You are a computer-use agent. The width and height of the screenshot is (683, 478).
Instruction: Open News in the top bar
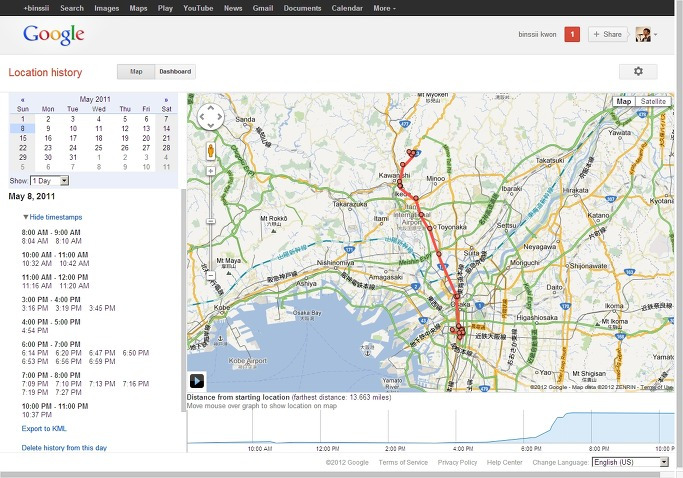point(233,8)
